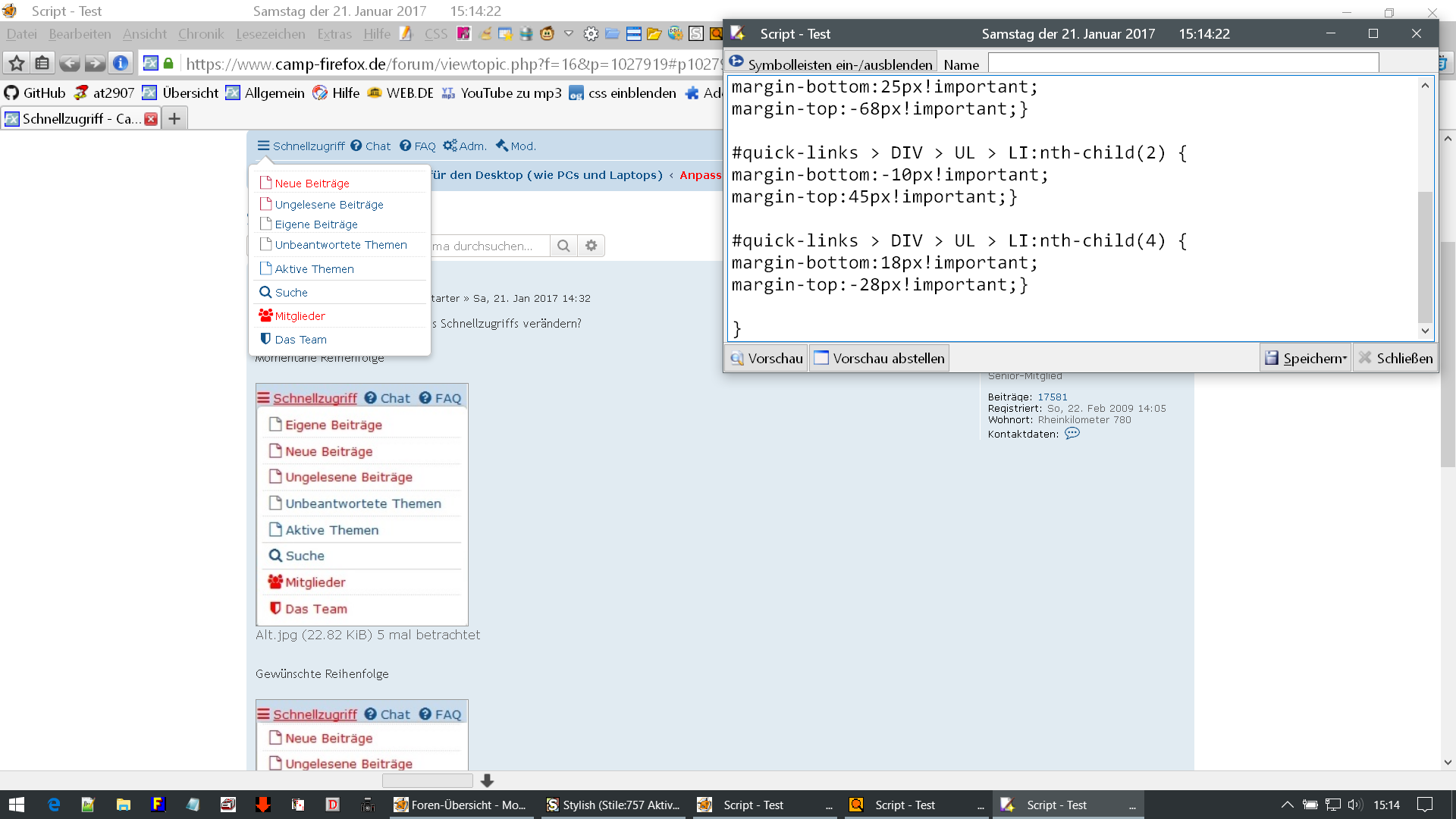Open a new tab with plus button
This screenshot has height=819, width=1456.
(x=174, y=119)
